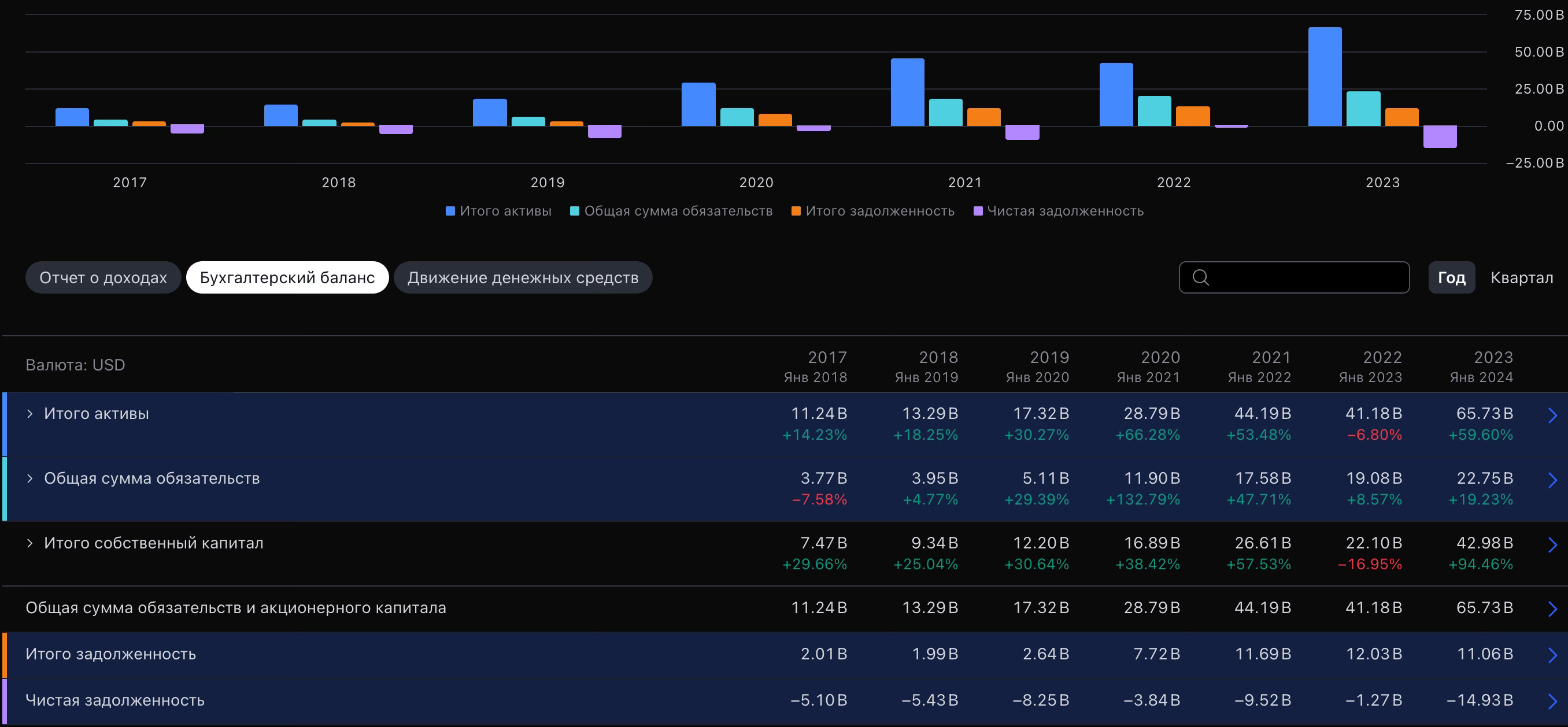Screen dimensions: 1568x727
Task: Click the 2023 blue assets bar
Action: [1325, 76]
